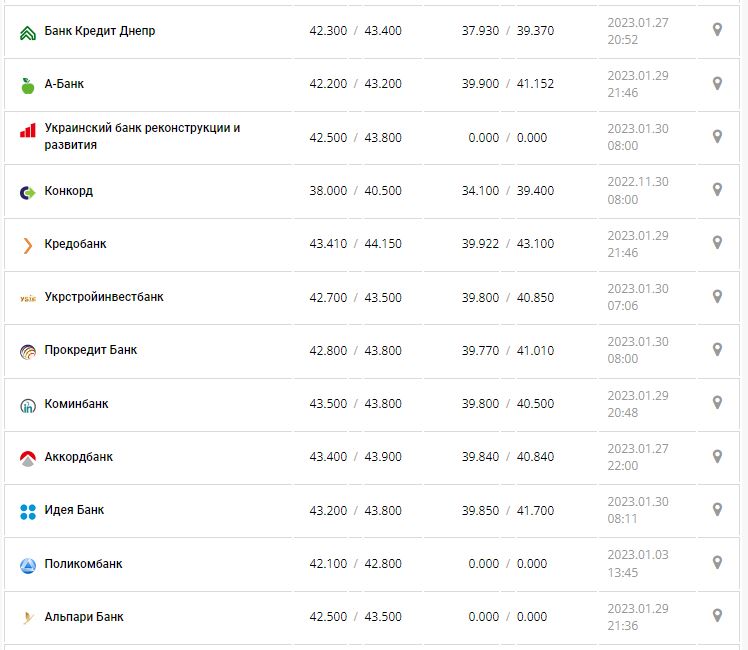Image resolution: width=748 pixels, height=650 pixels.
Task: Open the Укрстройинвестбанк bank link
Action: 104,297
